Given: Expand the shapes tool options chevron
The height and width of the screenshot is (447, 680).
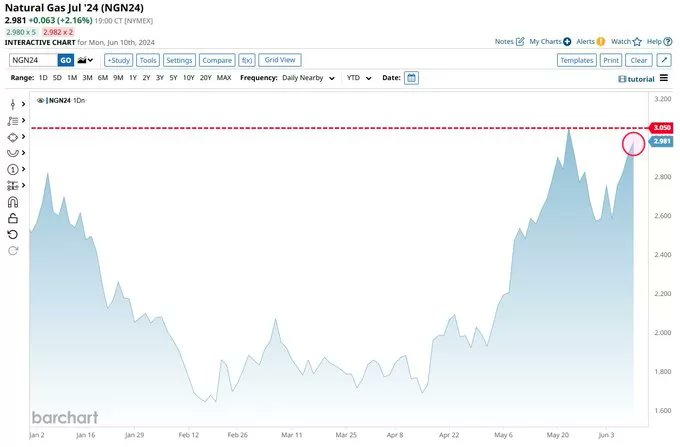Looking at the screenshot, I should pos(23,137).
